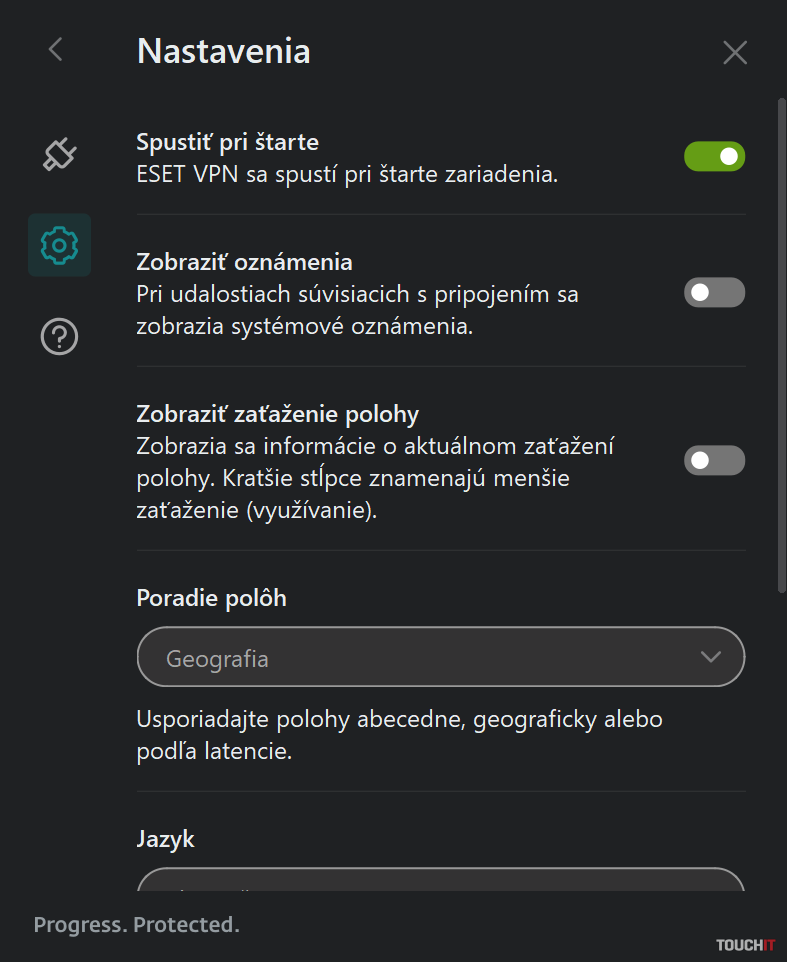Click the Nastavenia header title
This screenshot has height=962, width=787.
(223, 50)
